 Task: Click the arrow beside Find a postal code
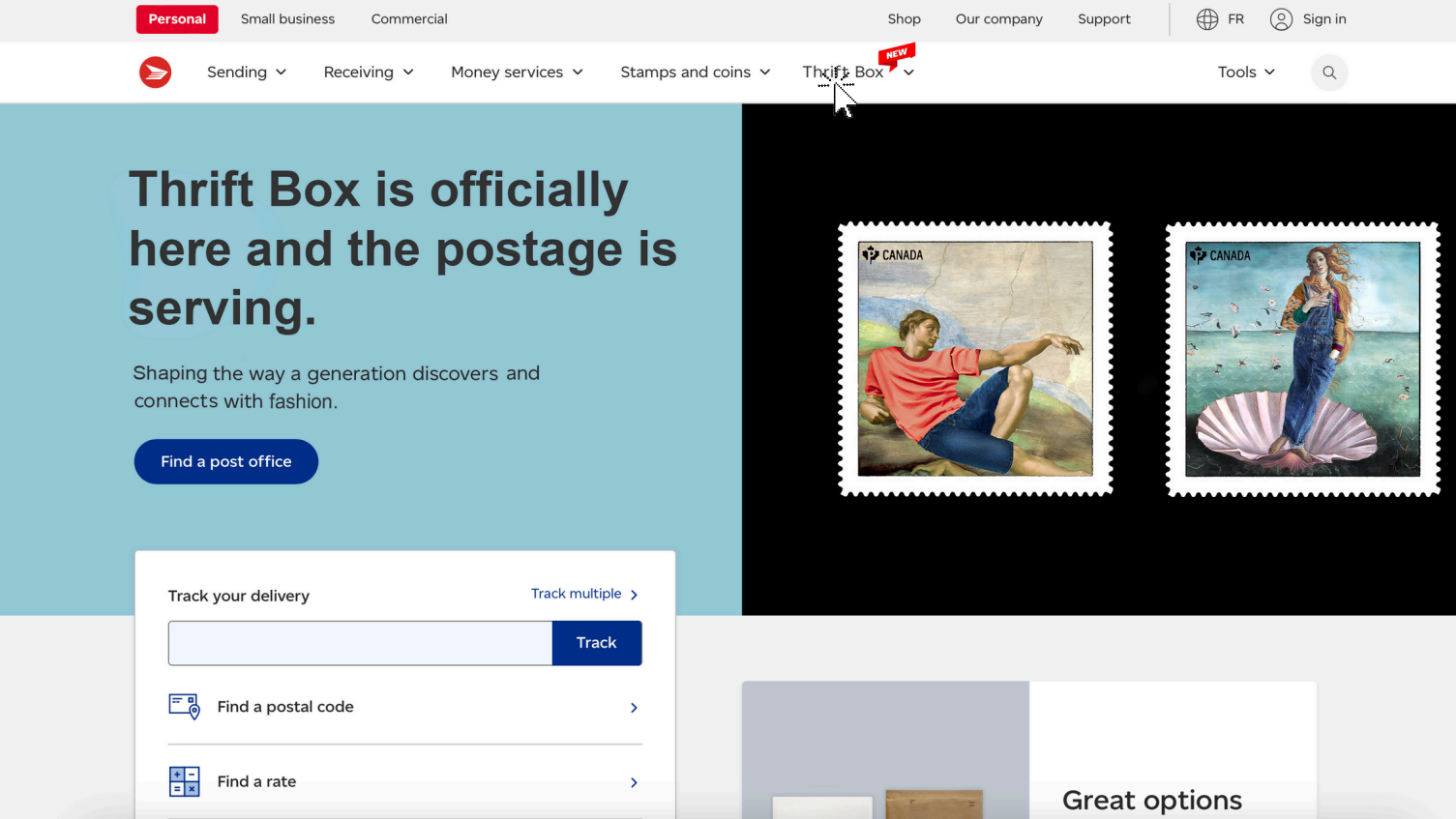[x=634, y=708]
